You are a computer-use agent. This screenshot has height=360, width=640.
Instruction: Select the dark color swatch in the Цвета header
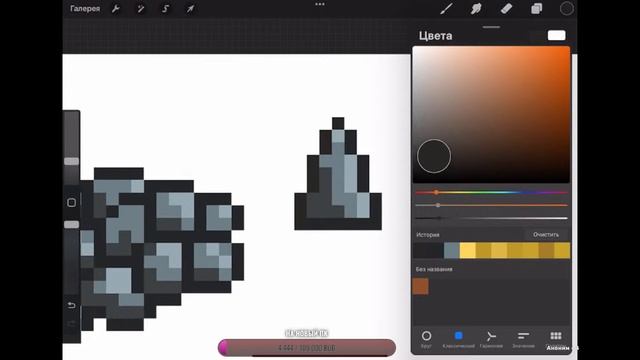click(x=537, y=36)
